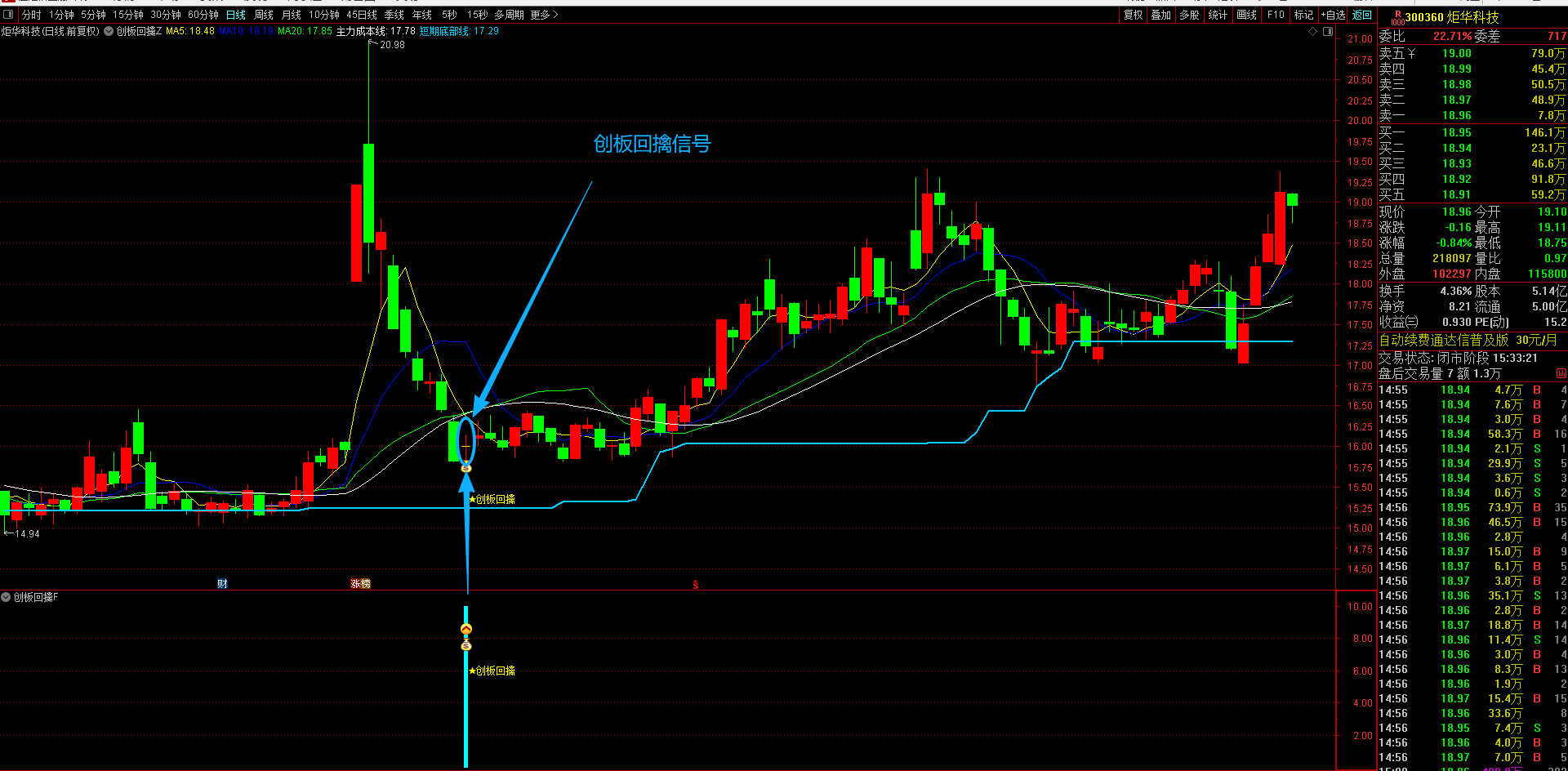Image resolution: width=1568 pixels, height=771 pixels.
Task: Open F10 company info
Action: coord(1276,15)
